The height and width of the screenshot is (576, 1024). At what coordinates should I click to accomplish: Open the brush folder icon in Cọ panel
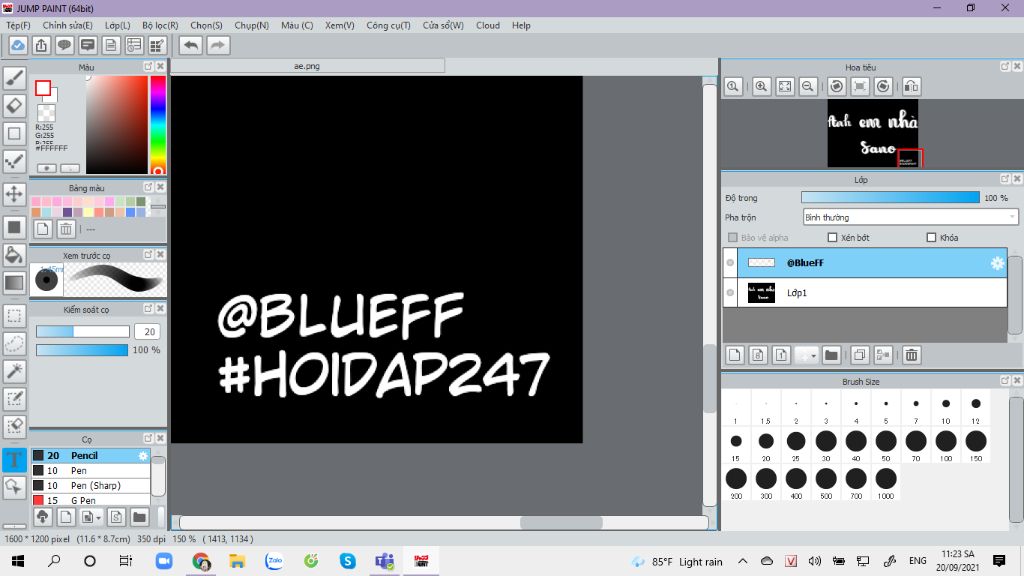coord(139,517)
